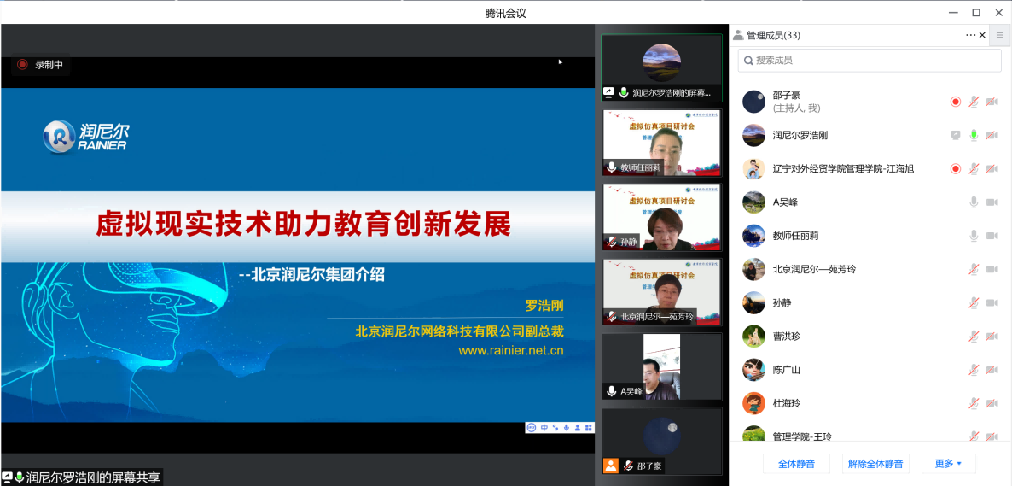Click screen-share icon in 润尼尔罗浩刚 row
This screenshot has width=1012, height=486.
click(956, 136)
